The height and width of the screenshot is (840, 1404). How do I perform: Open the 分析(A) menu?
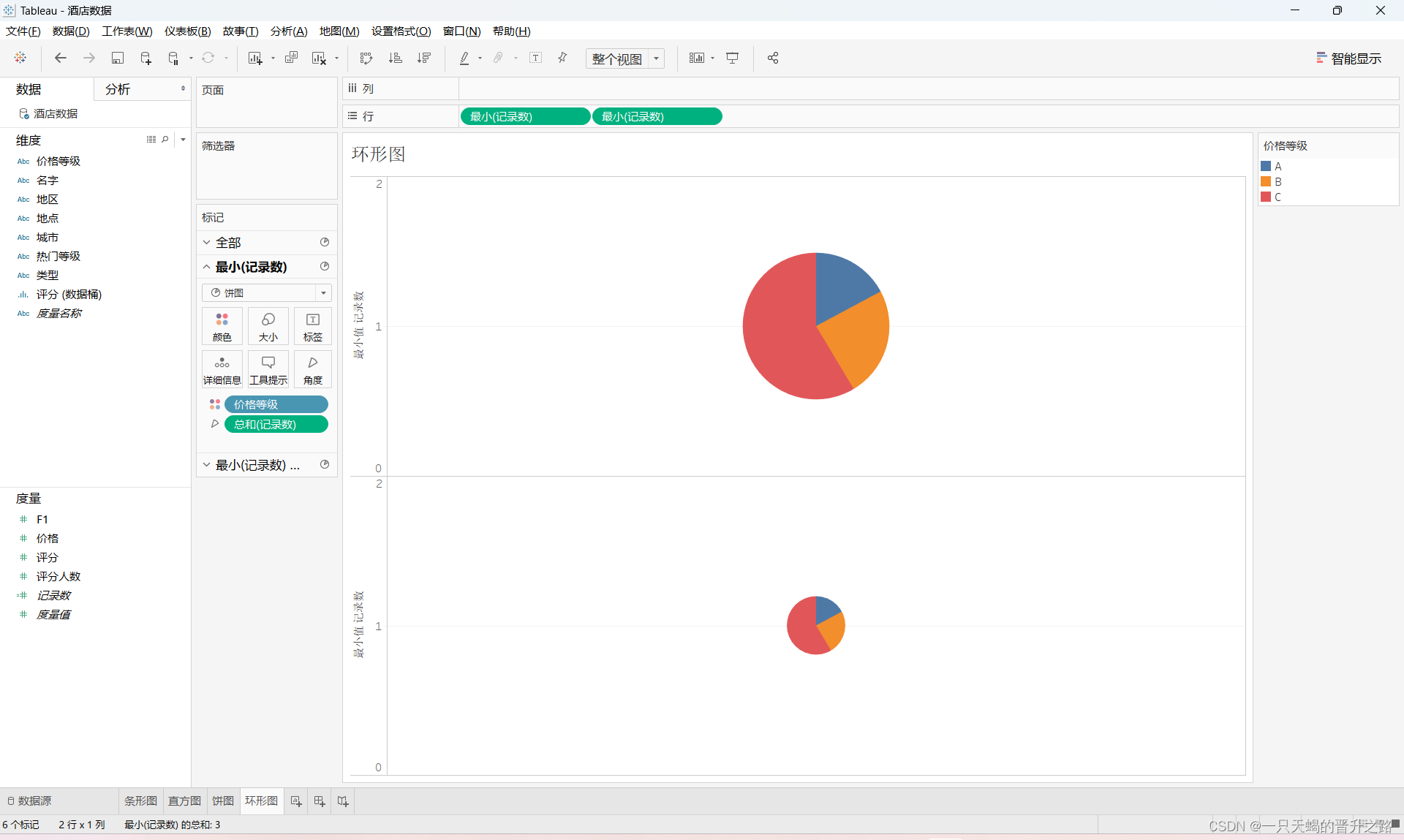289,31
